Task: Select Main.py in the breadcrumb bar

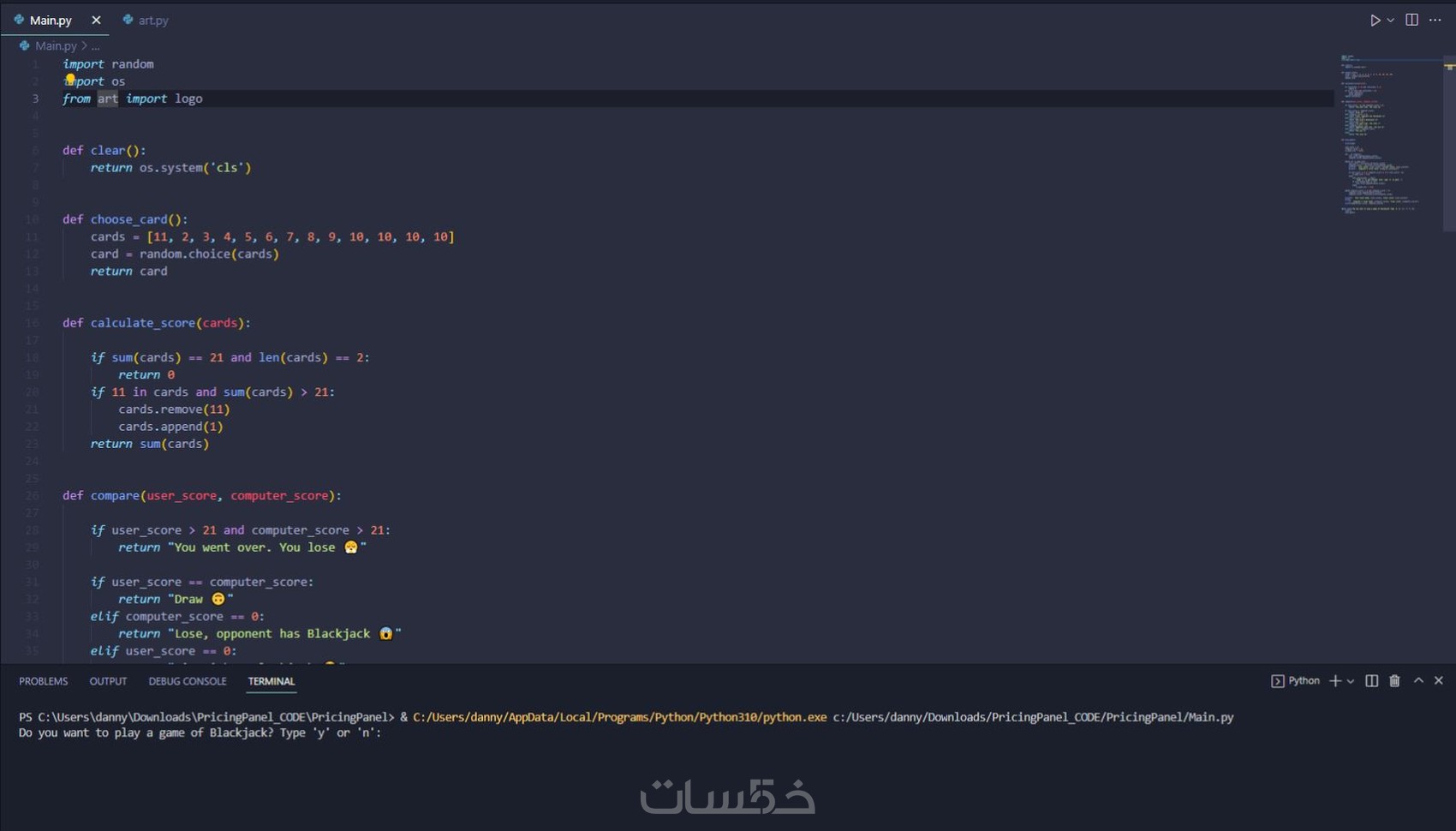Action: coord(56,45)
